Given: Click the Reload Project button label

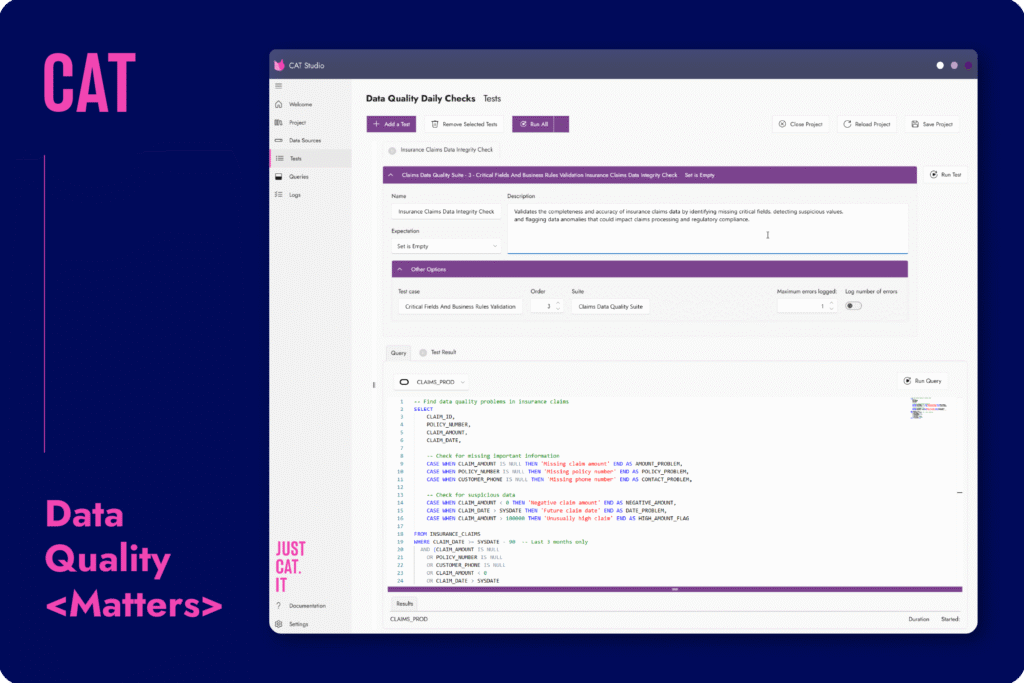Looking at the screenshot, I should [872, 124].
